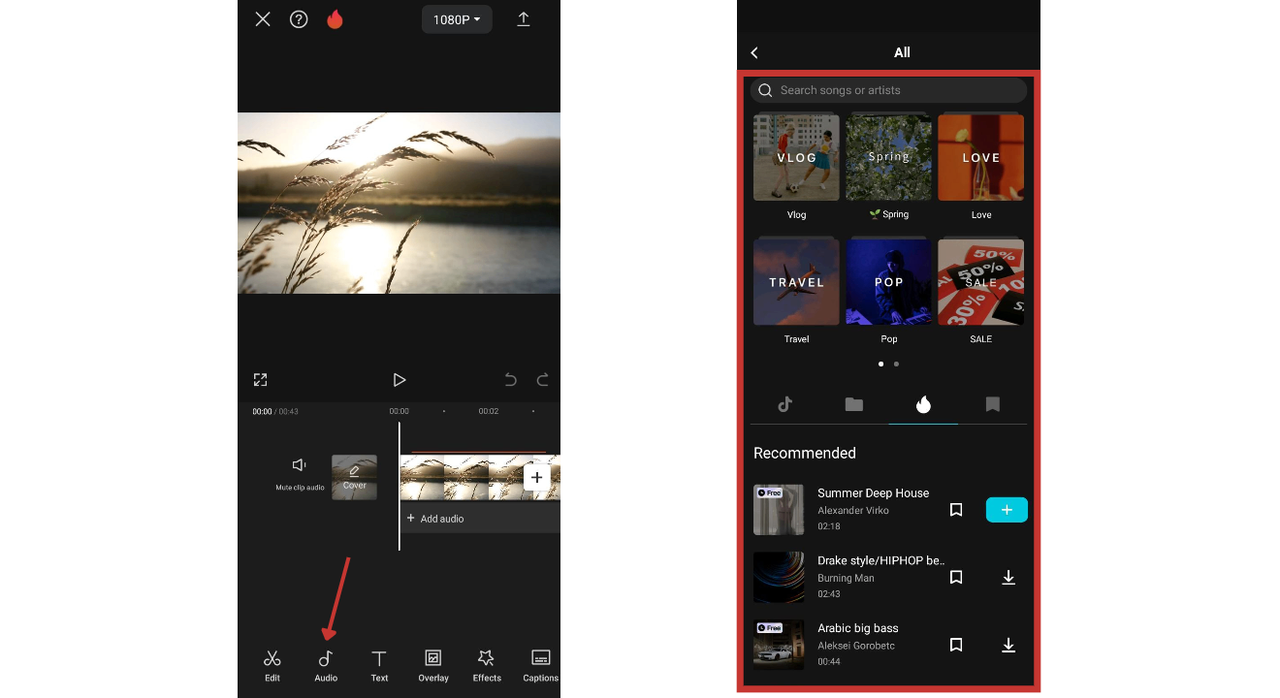
Task: Select the Arabic big bass title
Action: point(858,628)
